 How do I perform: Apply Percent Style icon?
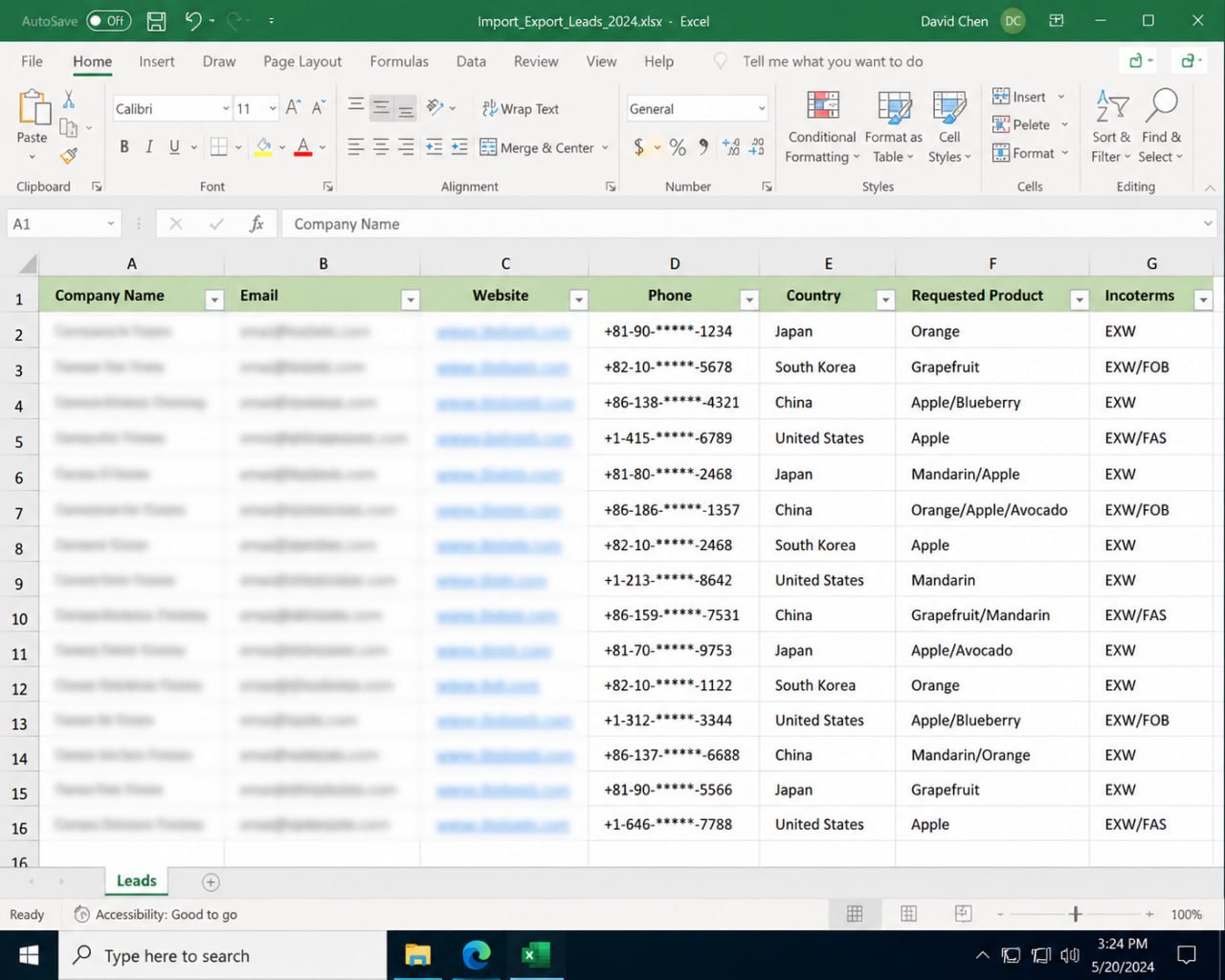tap(678, 146)
